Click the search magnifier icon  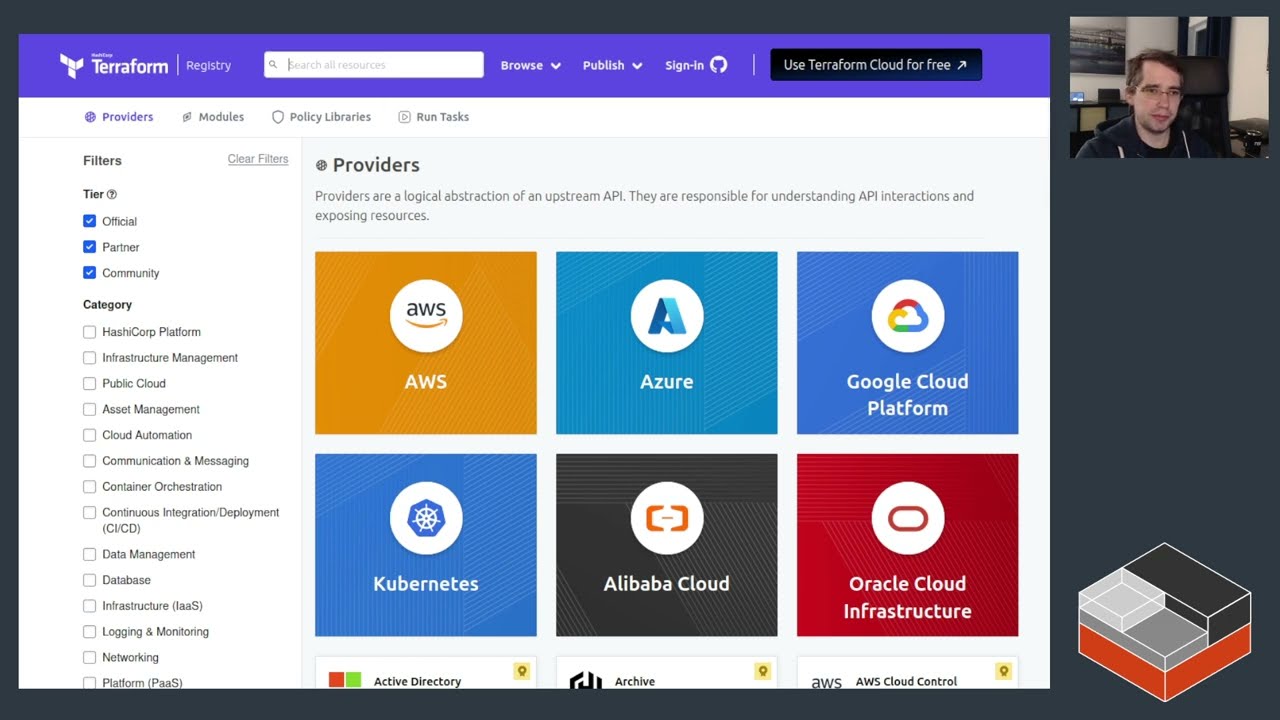coord(273,65)
